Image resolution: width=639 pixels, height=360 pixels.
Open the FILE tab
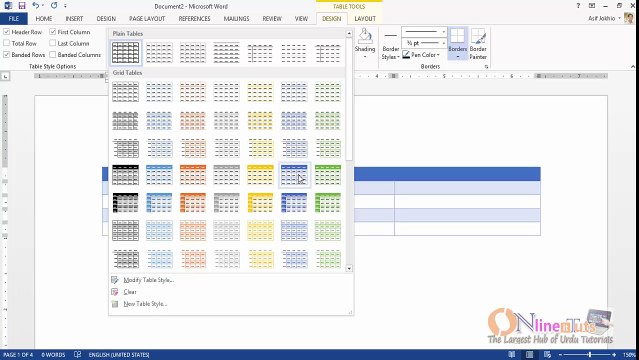pos(14,19)
